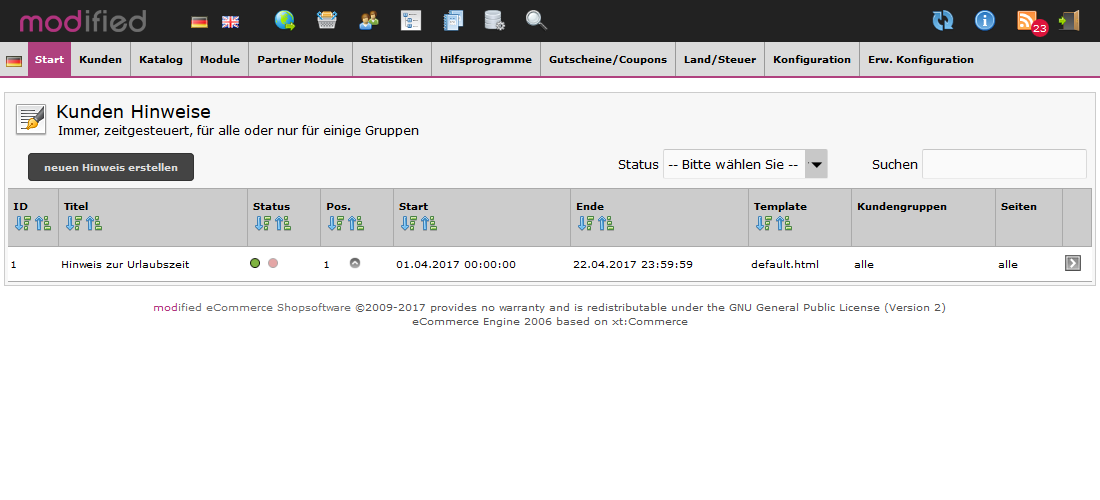Click the magnifying glass search icon

536,20
